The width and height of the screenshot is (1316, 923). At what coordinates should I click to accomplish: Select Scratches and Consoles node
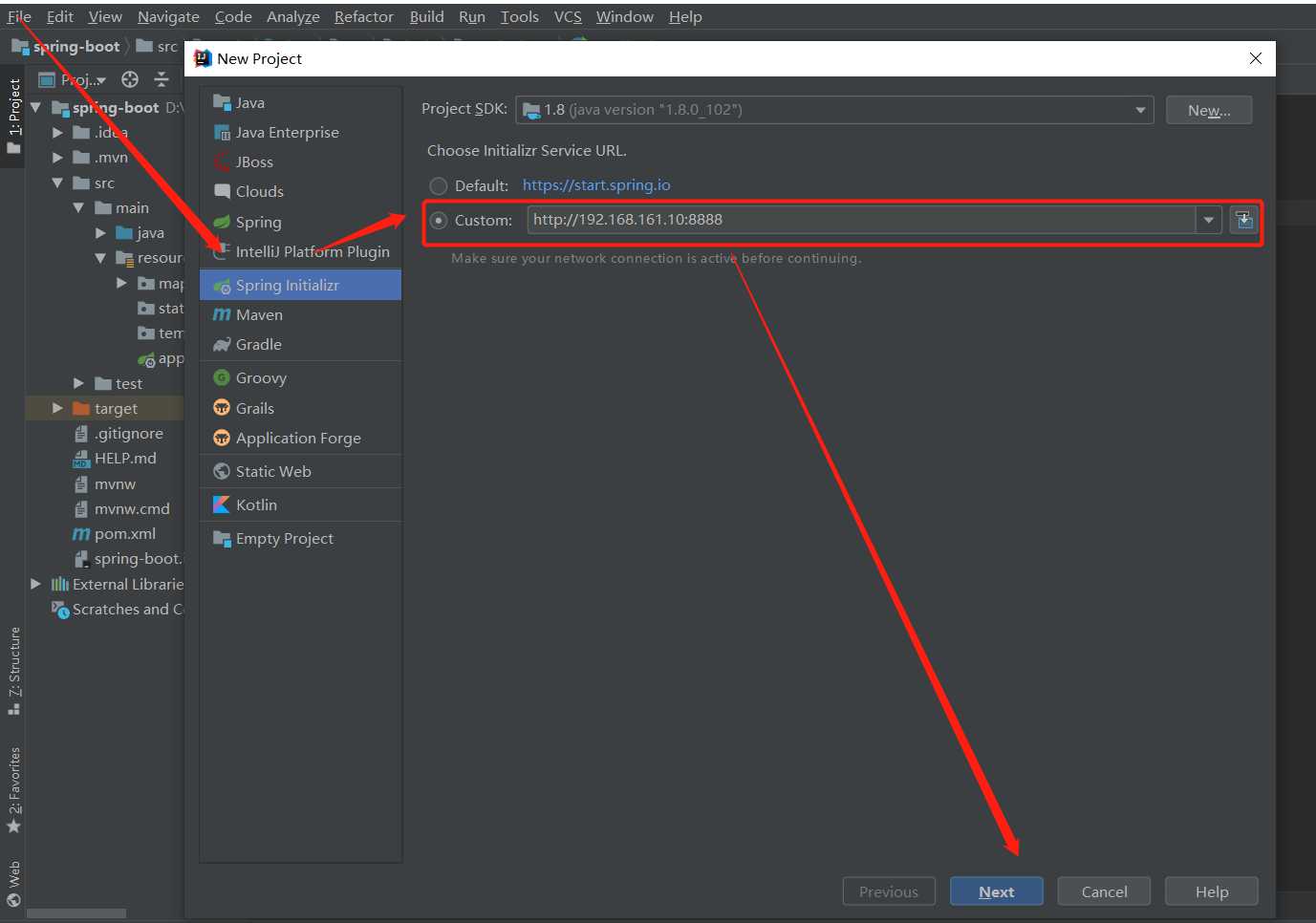point(117,609)
